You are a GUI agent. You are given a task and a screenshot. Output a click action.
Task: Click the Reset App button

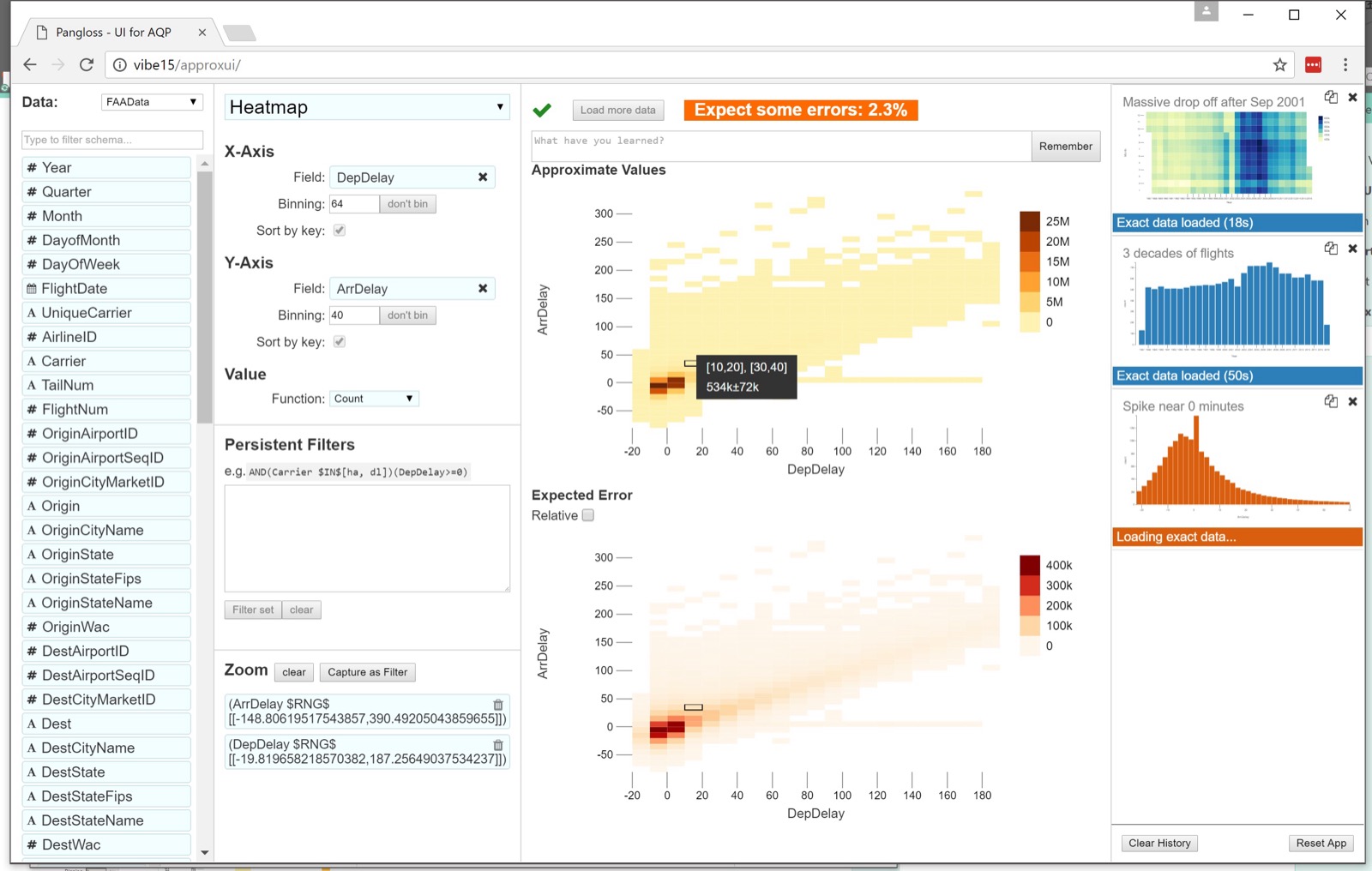click(x=1321, y=843)
